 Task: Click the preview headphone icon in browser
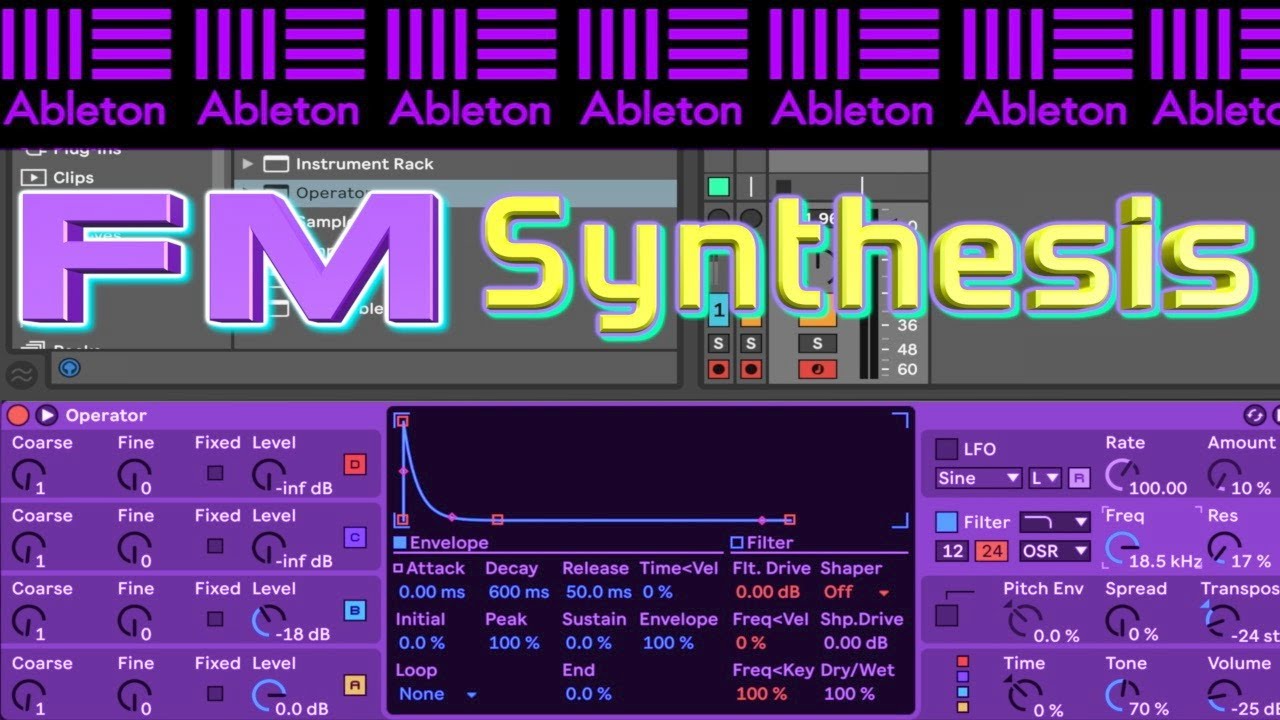pos(69,368)
